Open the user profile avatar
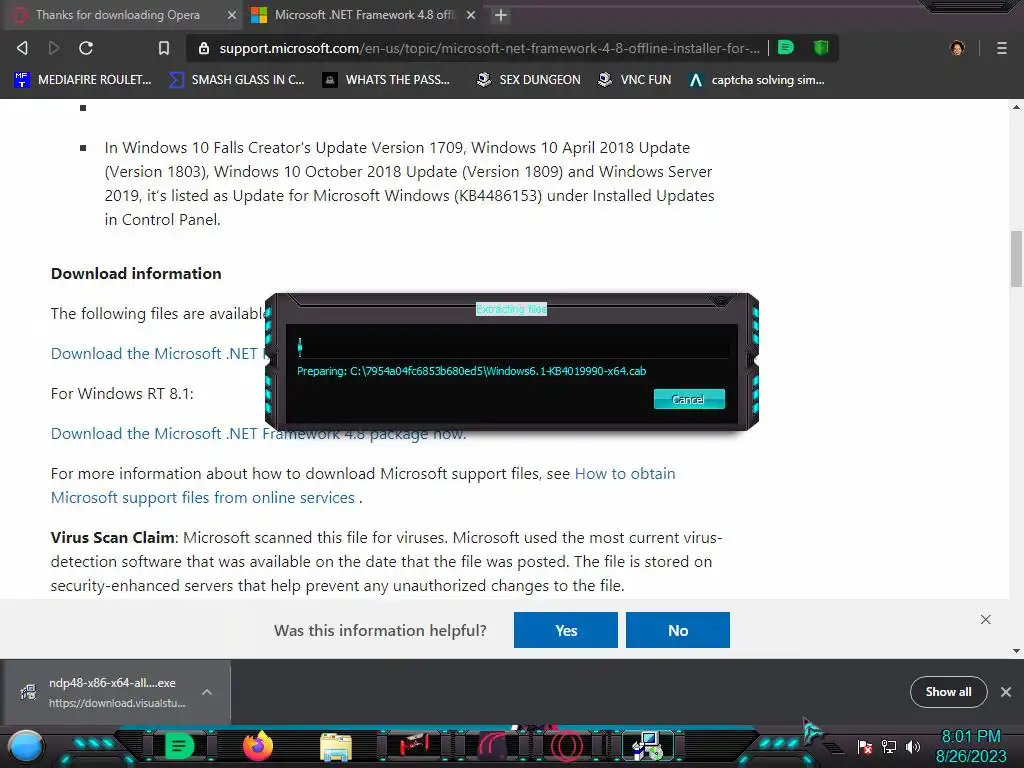The height and width of the screenshot is (768, 1024). coord(957,48)
